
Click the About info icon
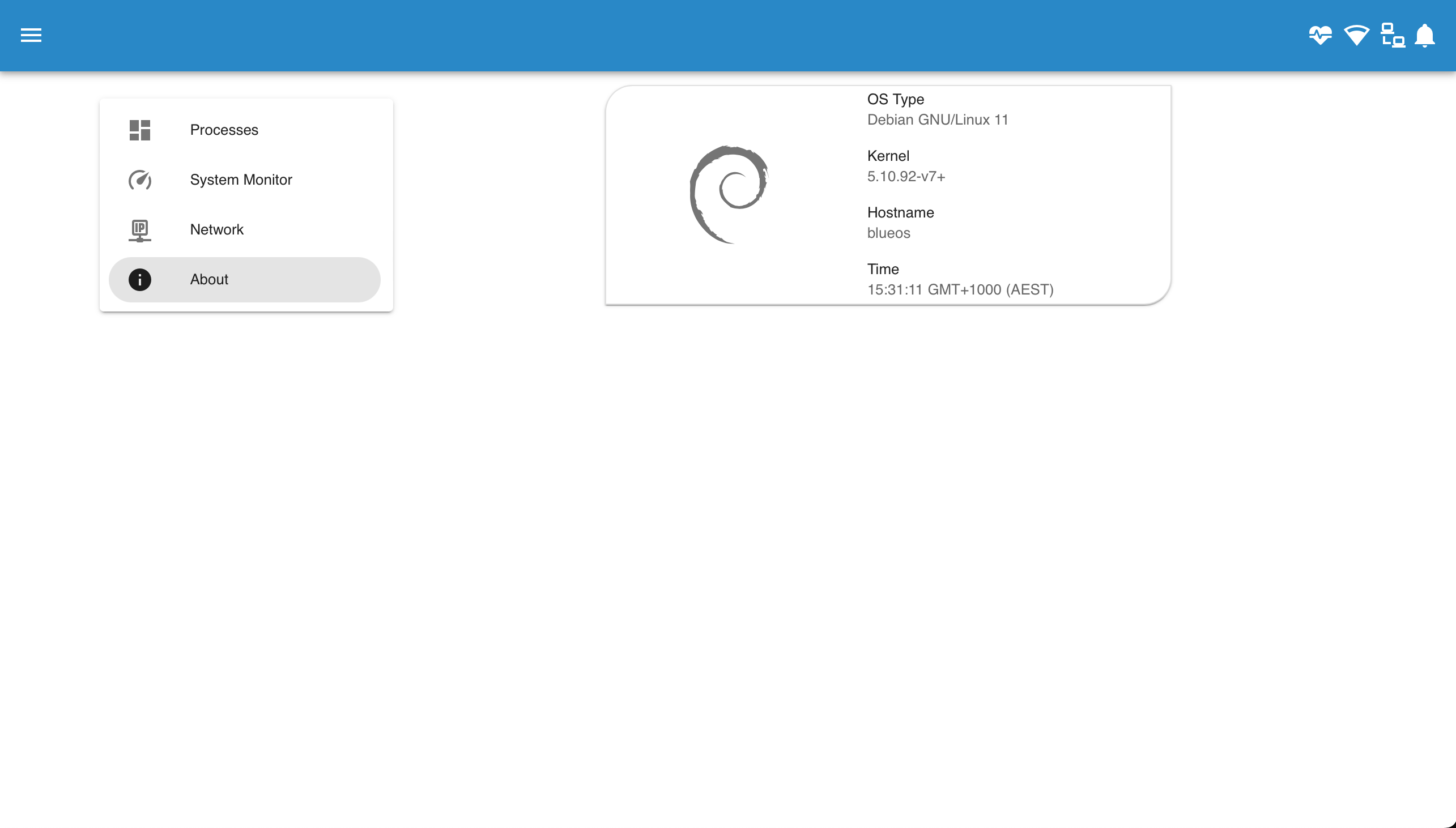(x=140, y=279)
